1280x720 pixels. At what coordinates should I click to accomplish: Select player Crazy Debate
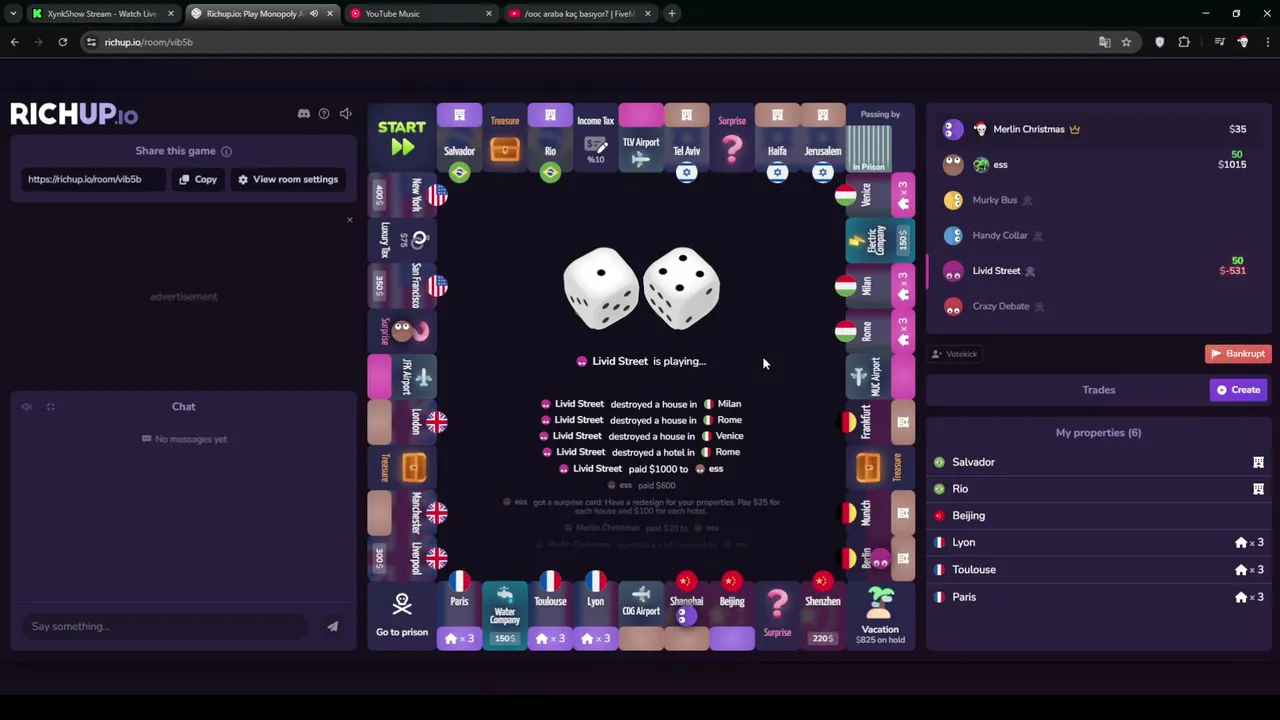click(1098, 306)
